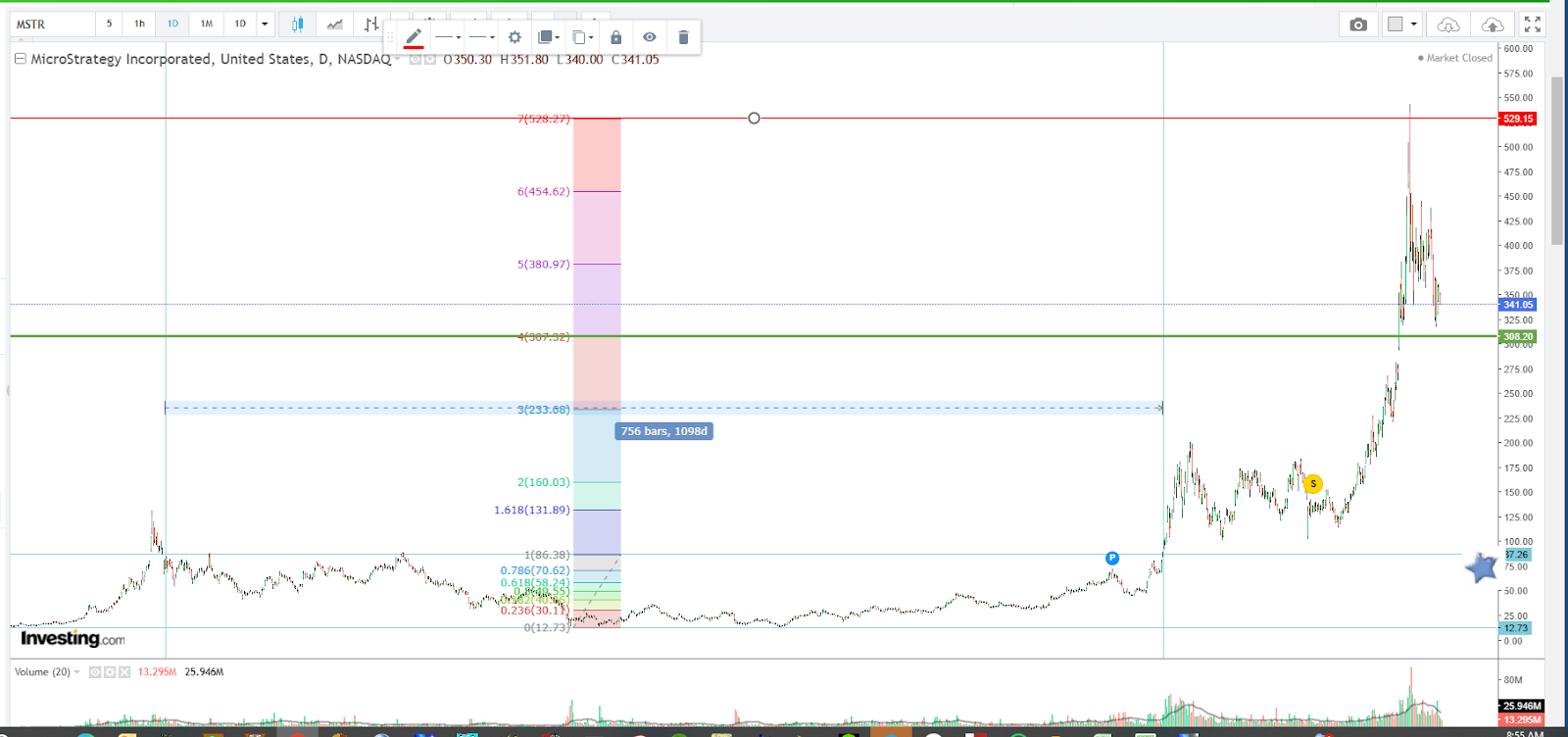Expand the Volume (20) indicator menu
Image resolution: width=1568 pixels, height=737 pixels.
click(77, 672)
